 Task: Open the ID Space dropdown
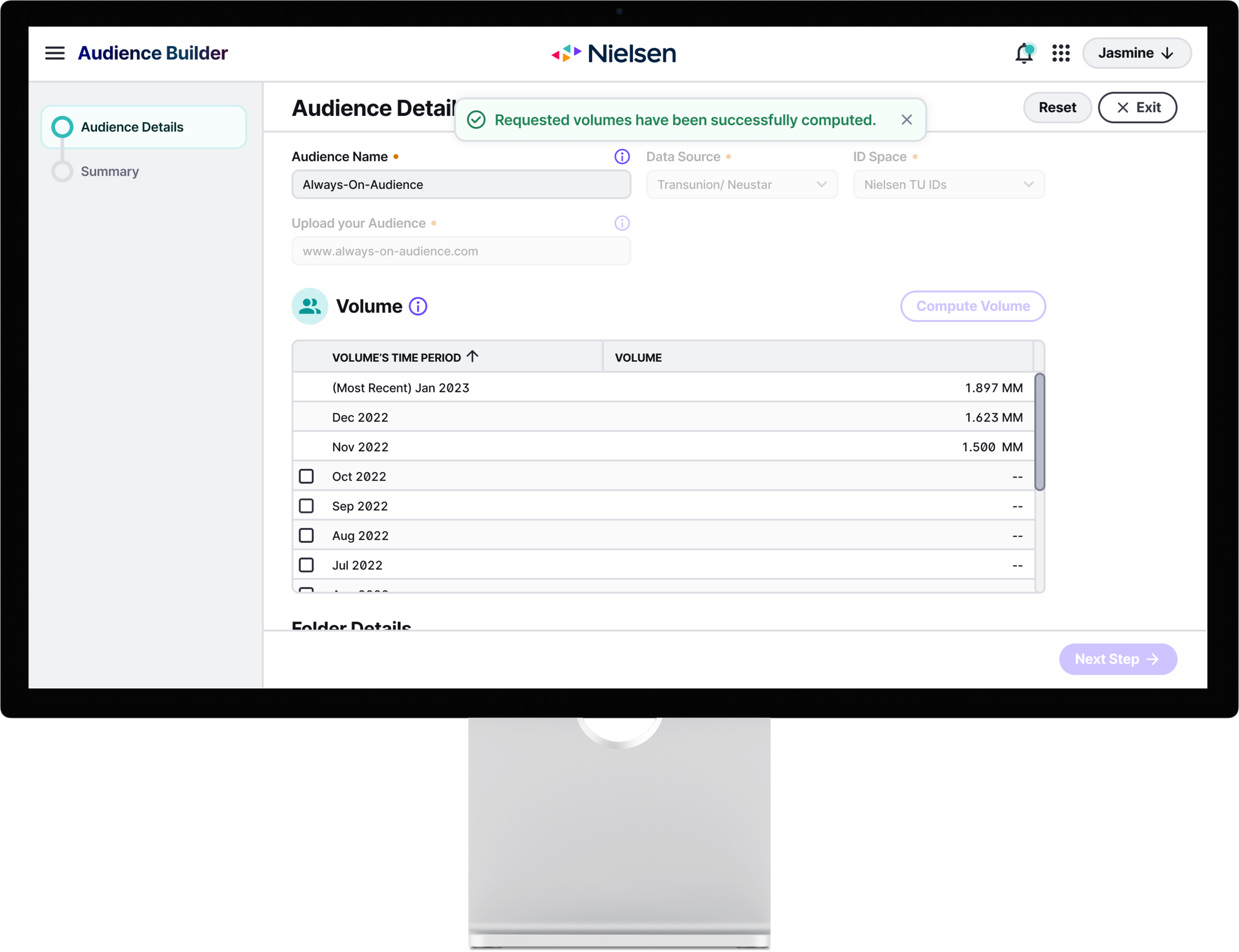pos(949,185)
